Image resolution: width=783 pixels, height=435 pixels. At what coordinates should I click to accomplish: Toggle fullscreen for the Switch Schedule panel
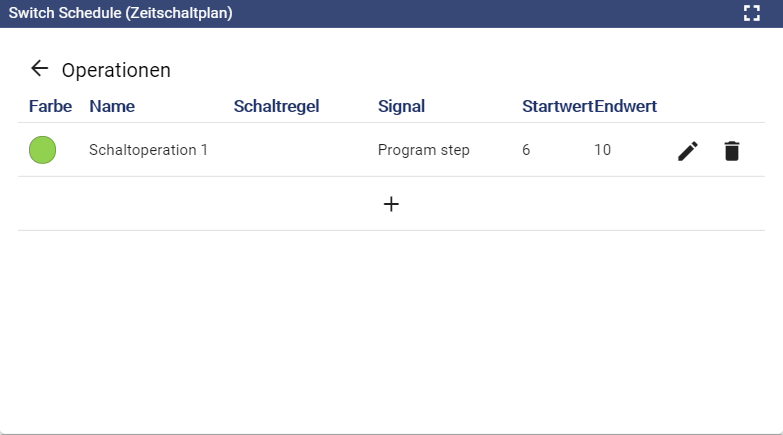click(752, 13)
